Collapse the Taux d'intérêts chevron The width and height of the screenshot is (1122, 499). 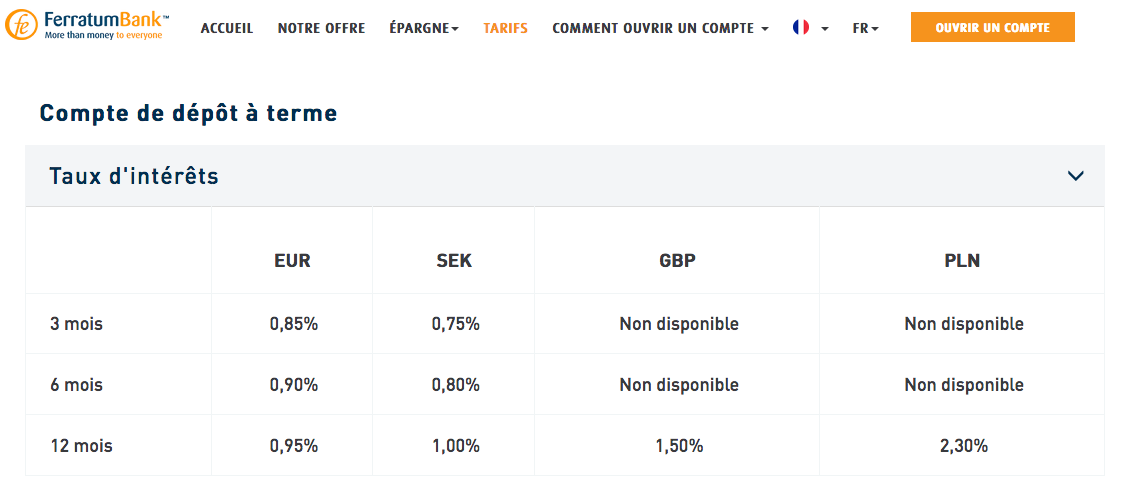click(1075, 176)
